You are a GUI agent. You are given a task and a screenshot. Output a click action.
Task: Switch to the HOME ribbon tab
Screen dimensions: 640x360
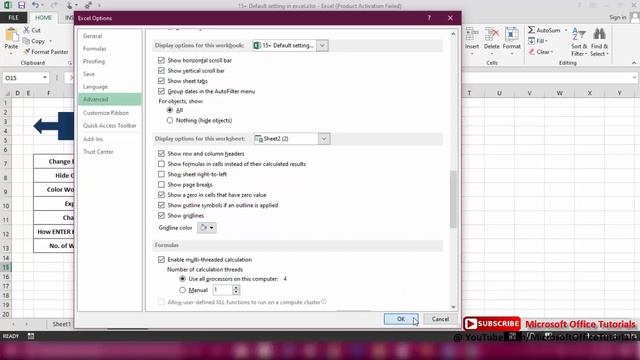pyautogui.click(x=43, y=18)
